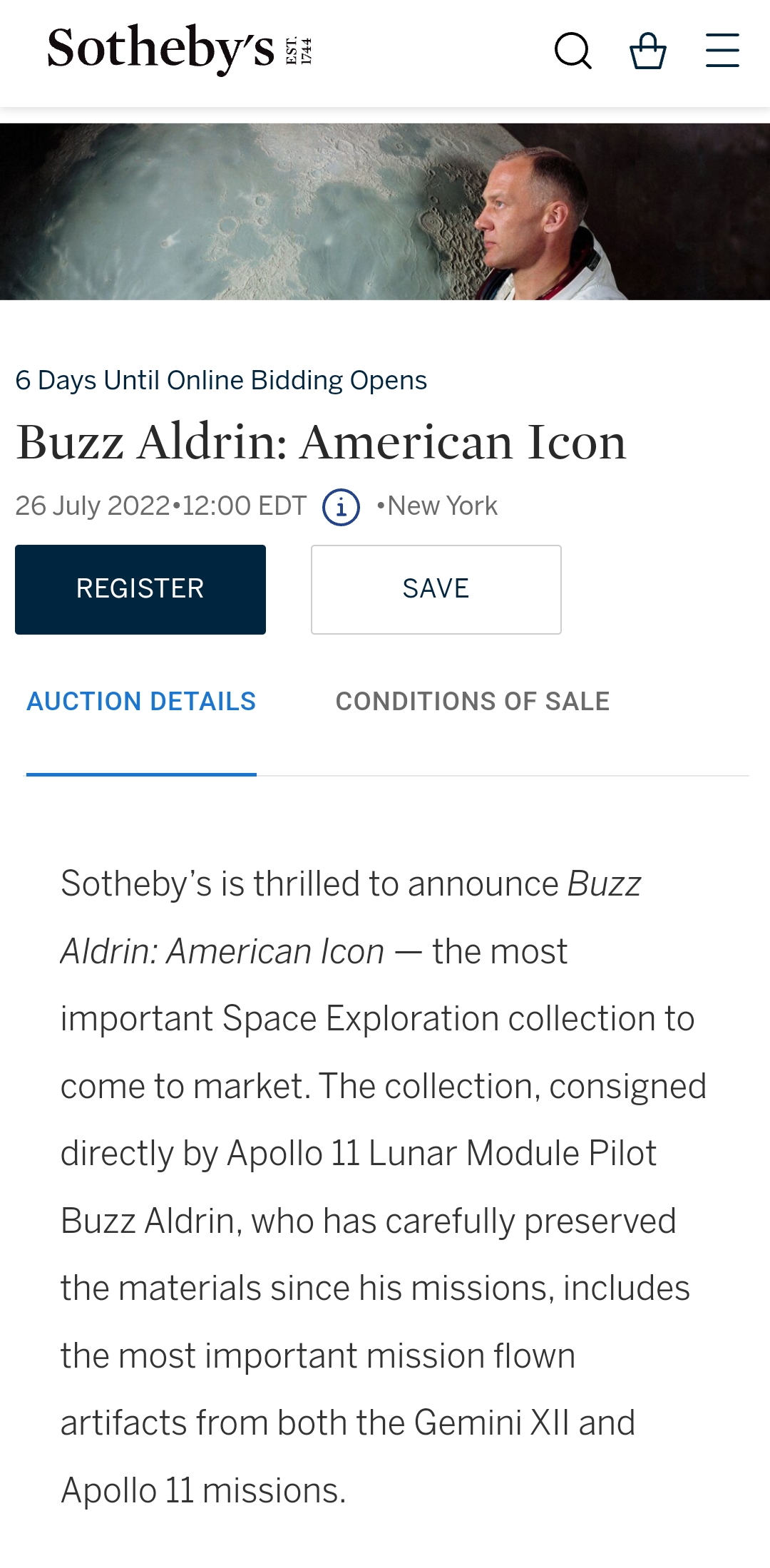
Task: Open the search magnifier icon
Action: point(573,51)
